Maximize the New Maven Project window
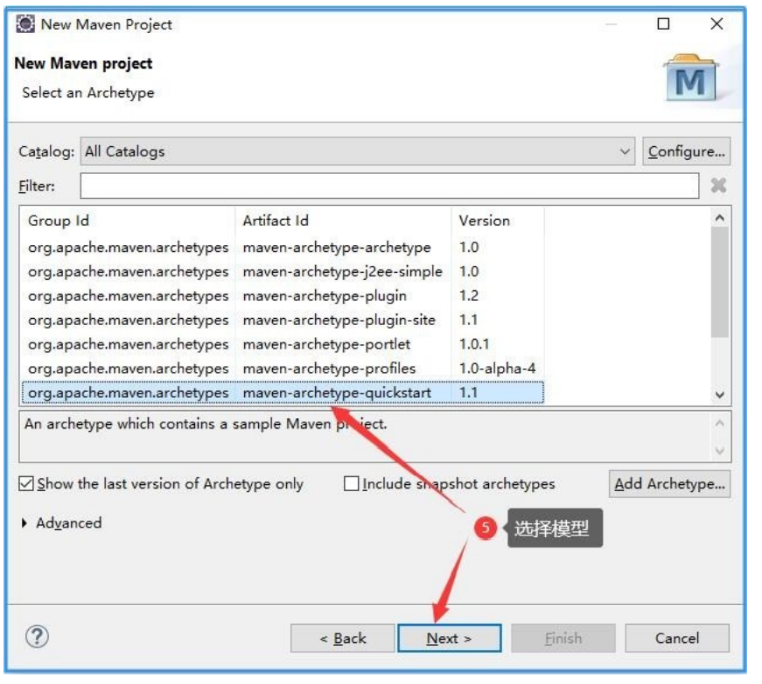The width and height of the screenshot is (762, 684). click(663, 24)
